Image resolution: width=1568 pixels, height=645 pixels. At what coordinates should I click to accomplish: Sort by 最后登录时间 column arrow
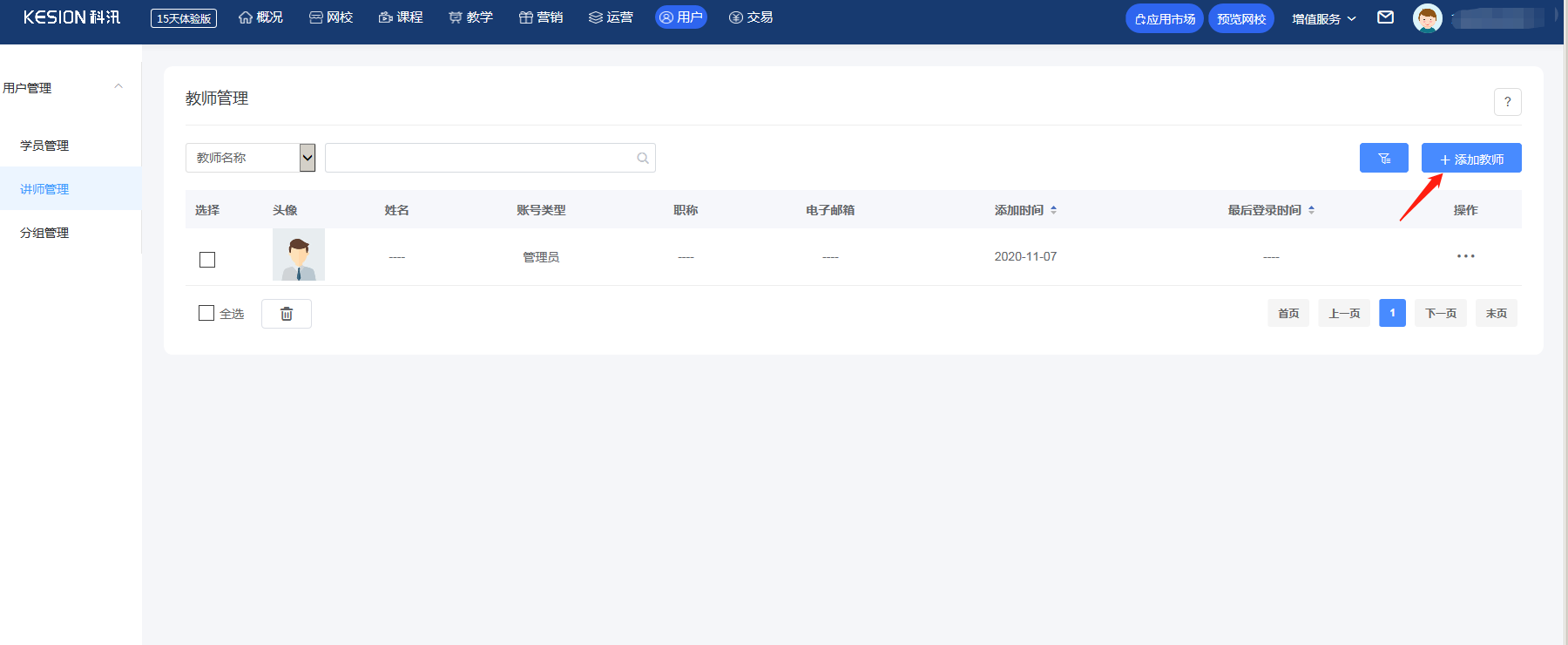click(x=1311, y=210)
